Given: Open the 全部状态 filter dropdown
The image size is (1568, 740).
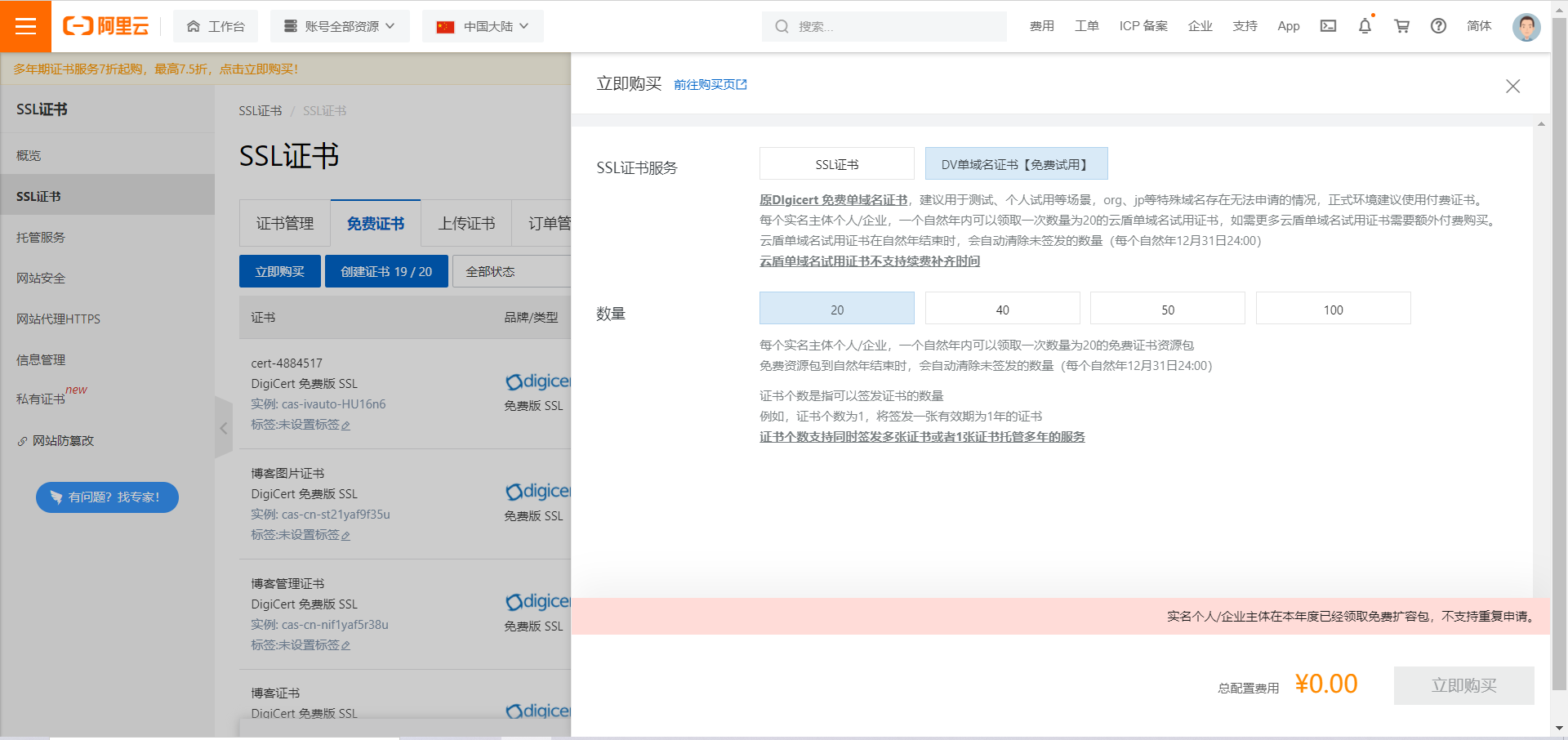Looking at the screenshot, I should (x=511, y=271).
